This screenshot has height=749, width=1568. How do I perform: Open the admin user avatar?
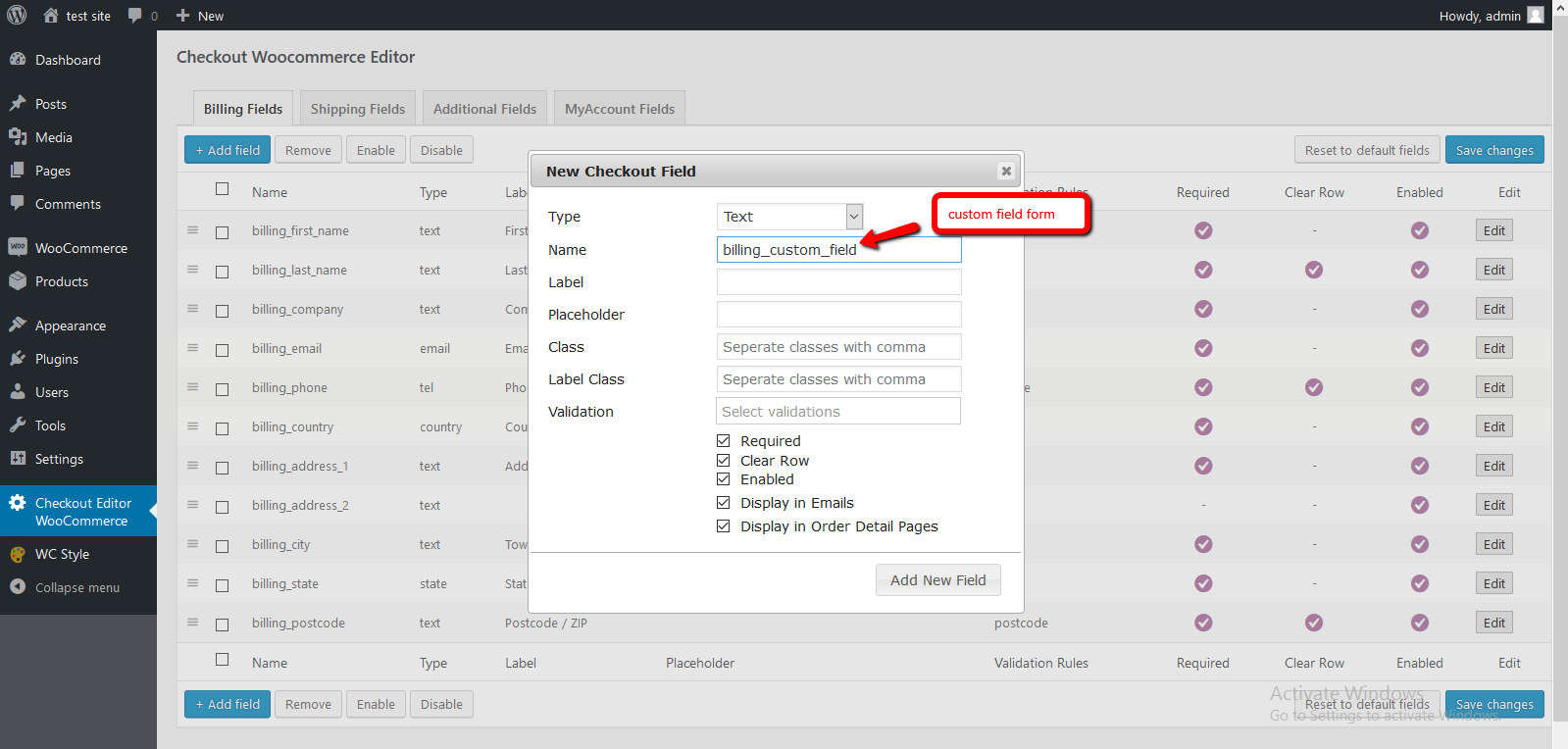click(1536, 16)
